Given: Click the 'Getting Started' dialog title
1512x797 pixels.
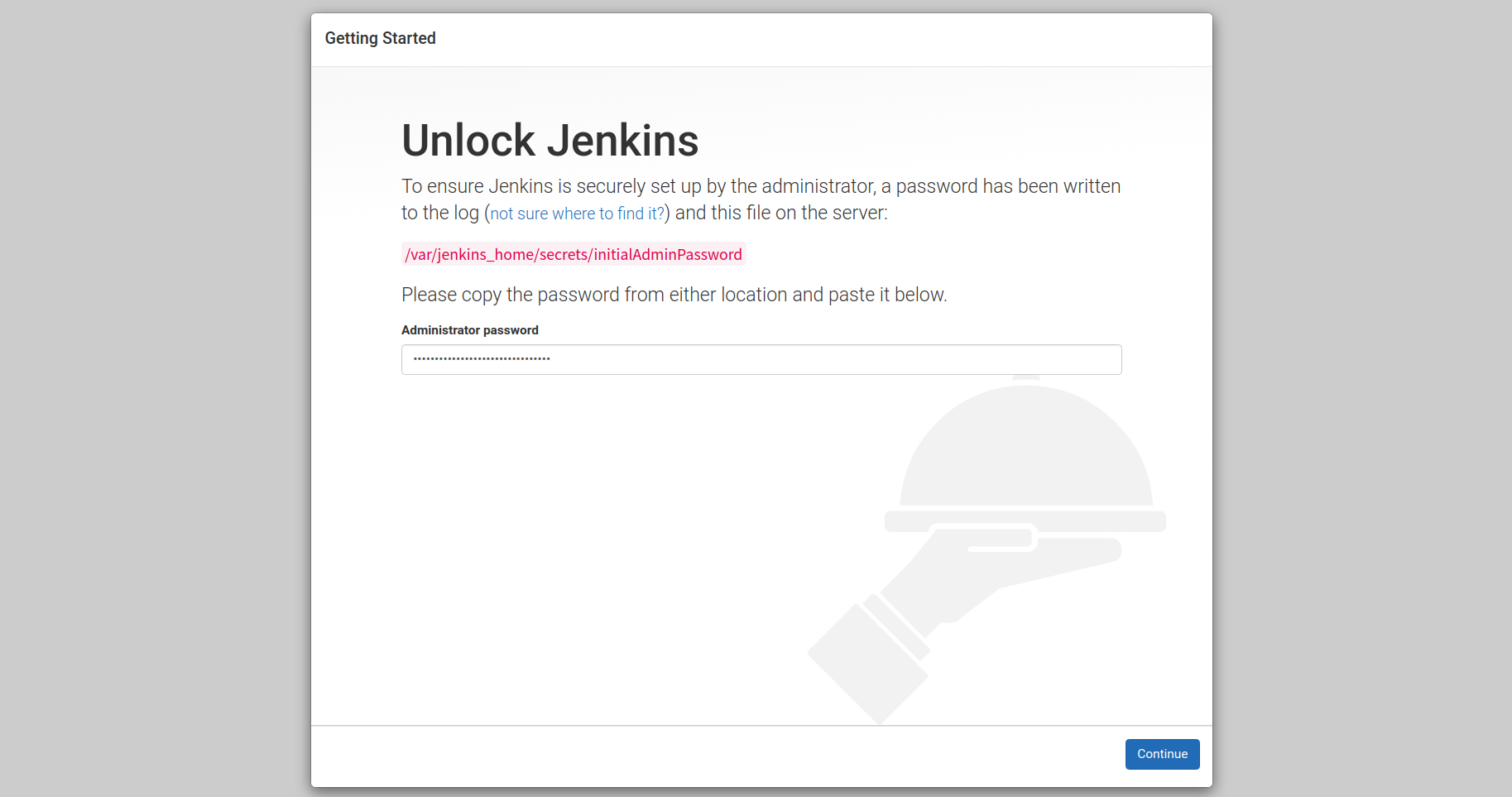Looking at the screenshot, I should tap(381, 38).
